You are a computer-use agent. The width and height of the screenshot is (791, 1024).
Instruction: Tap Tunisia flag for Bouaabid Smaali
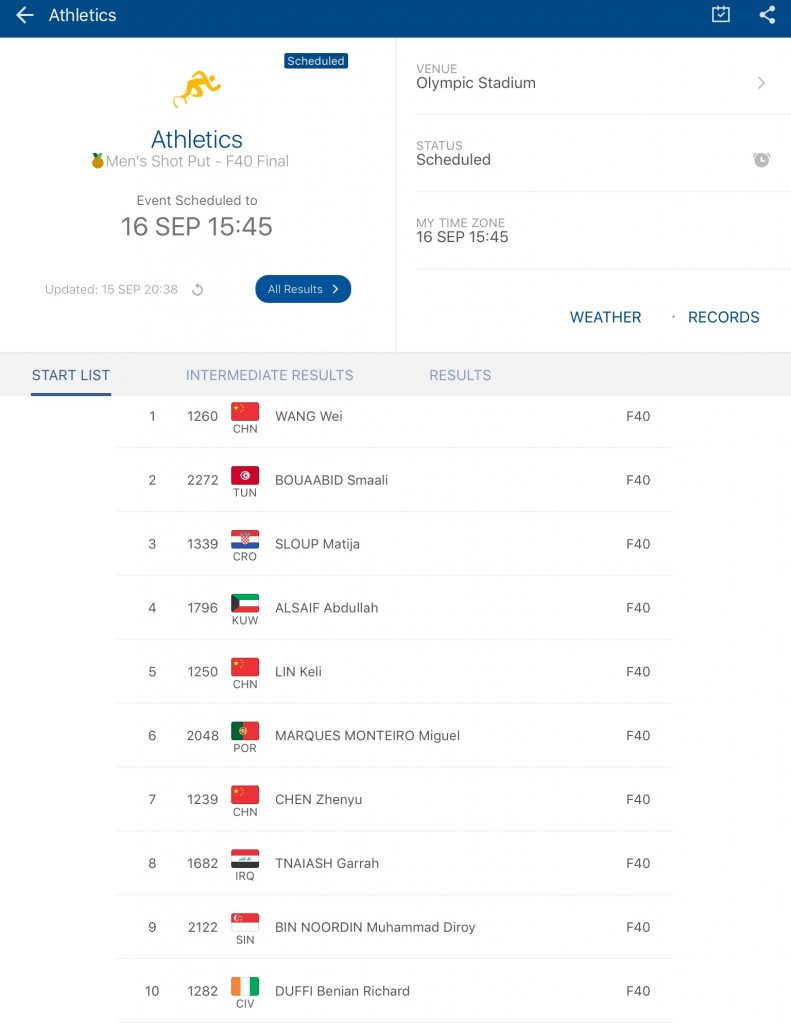click(x=245, y=475)
